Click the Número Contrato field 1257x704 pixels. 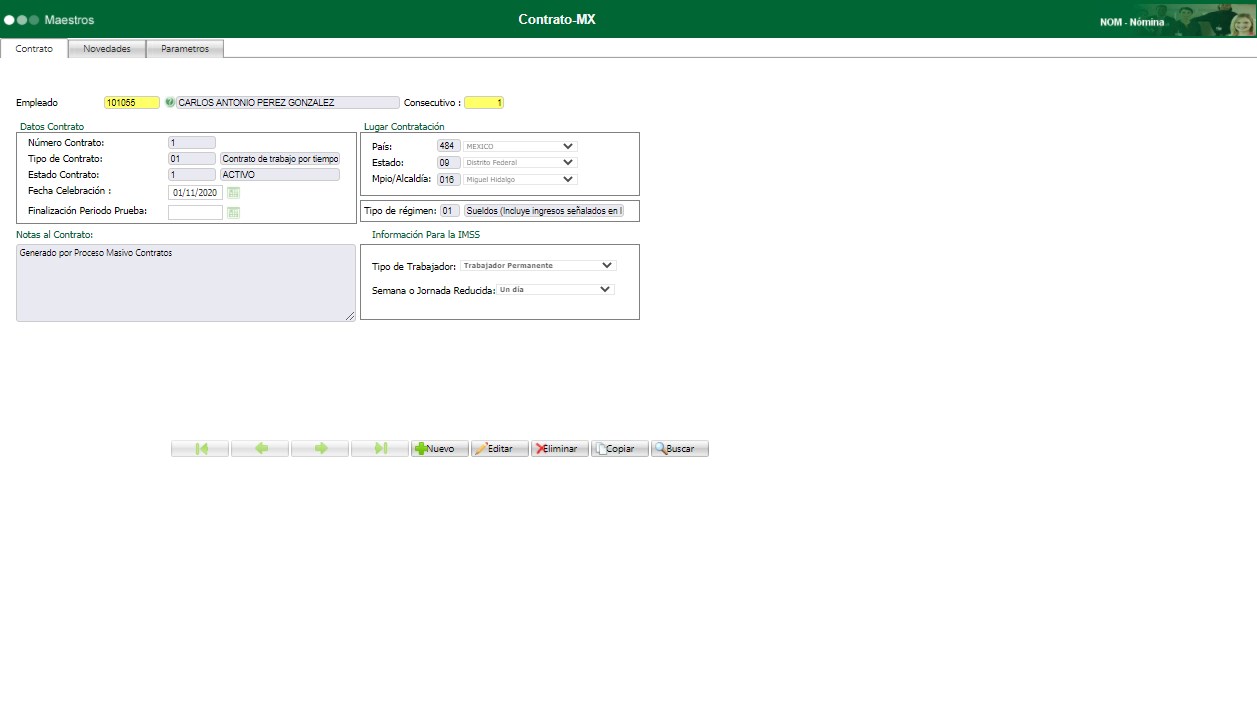pyautogui.click(x=192, y=143)
